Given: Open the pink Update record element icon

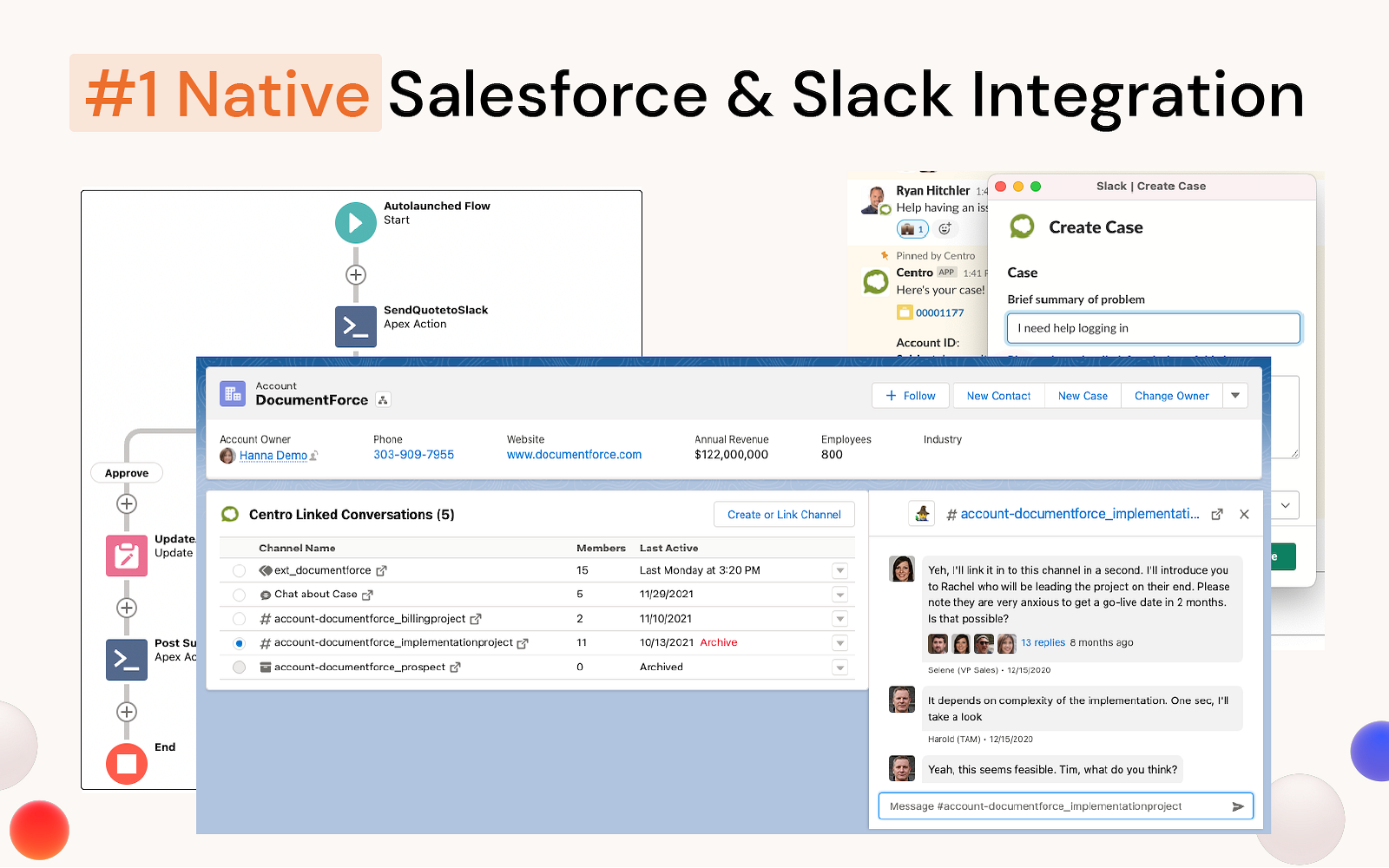Looking at the screenshot, I should tap(127, 556).
